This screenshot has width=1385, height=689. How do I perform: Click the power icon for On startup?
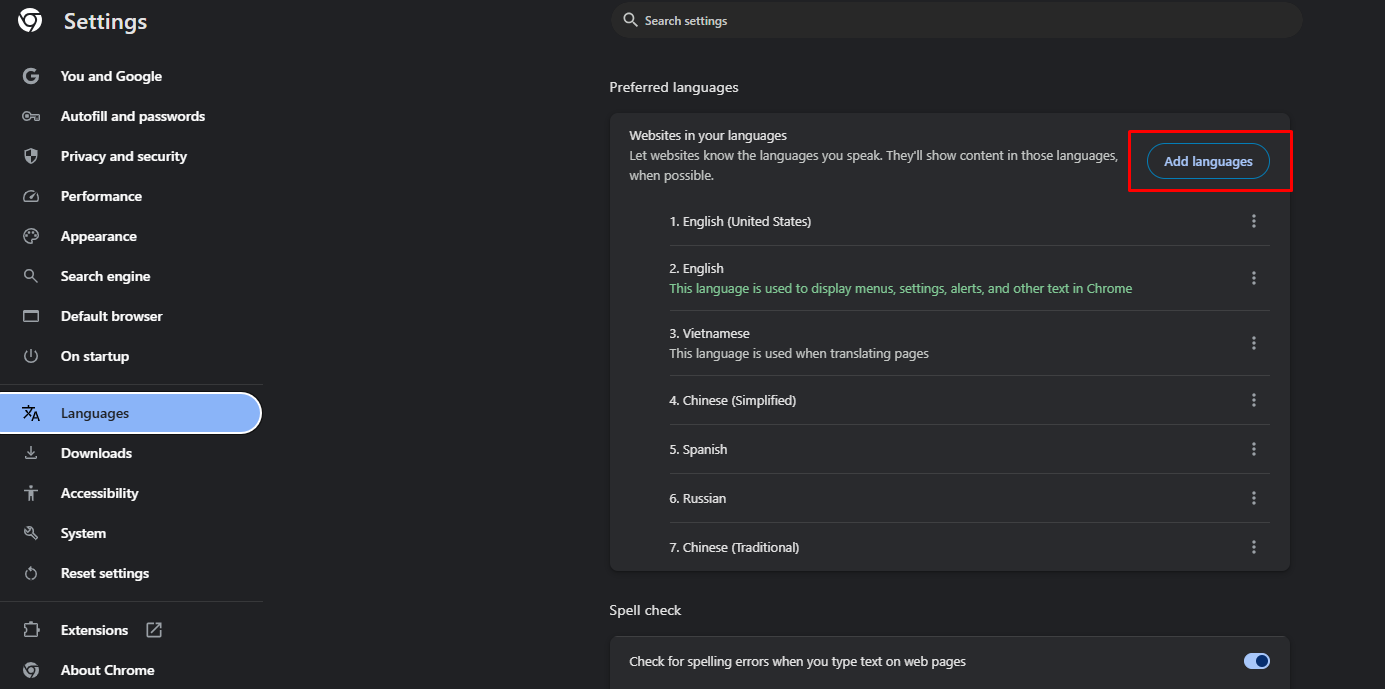(x=31, y=356)
